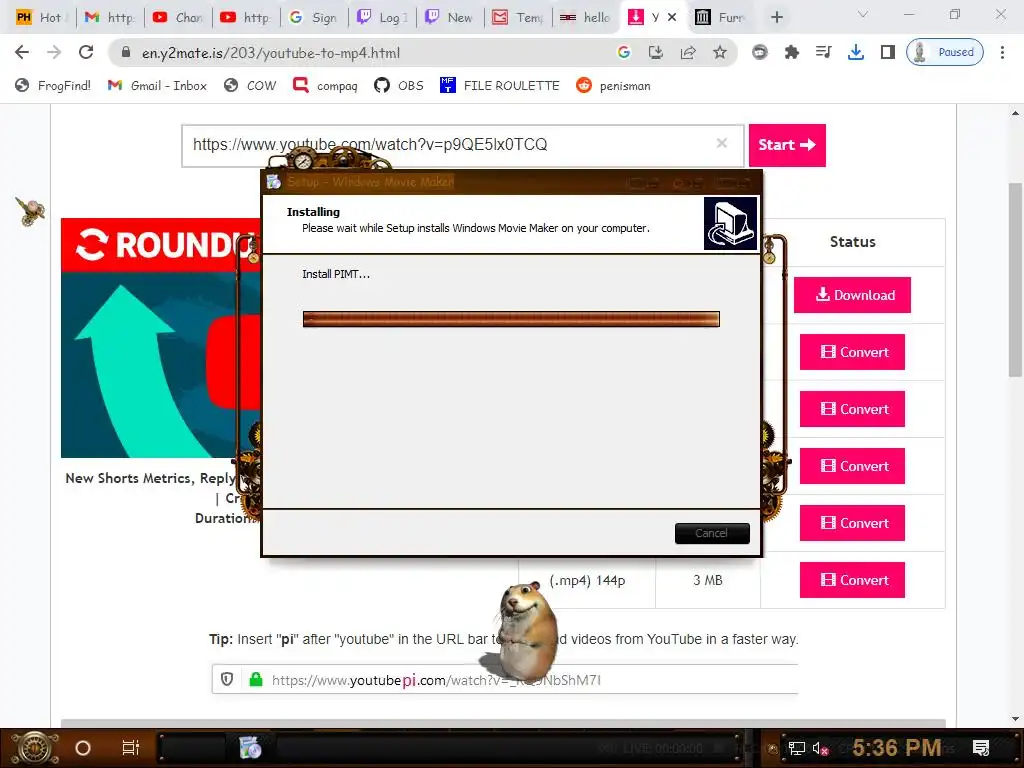
Task: Click the pink Download button
Action: click(852, 295)
